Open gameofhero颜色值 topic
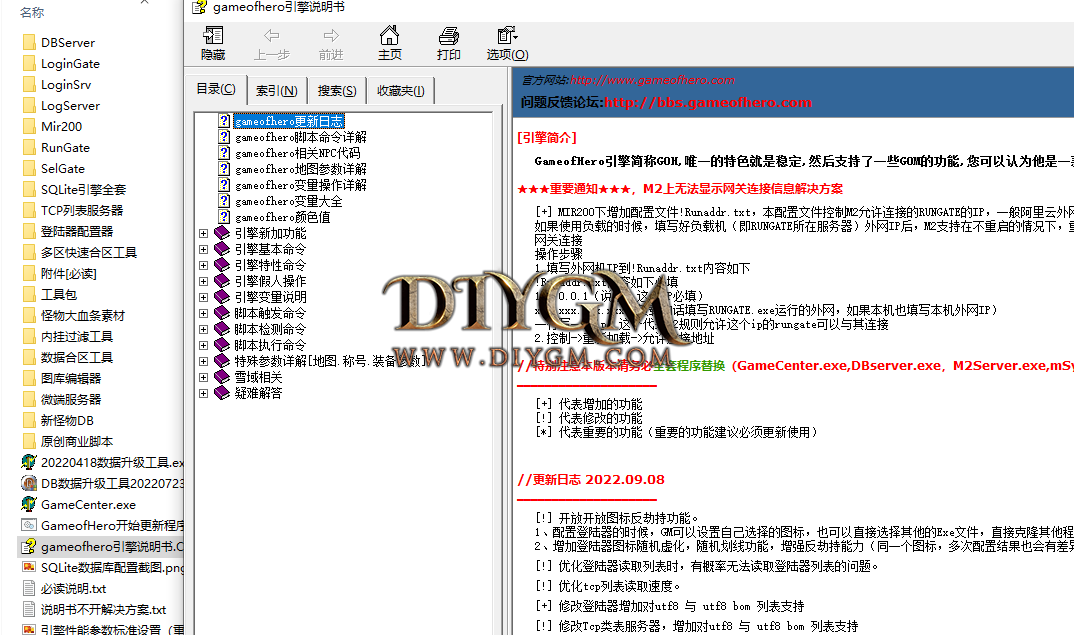 [282, 216]
